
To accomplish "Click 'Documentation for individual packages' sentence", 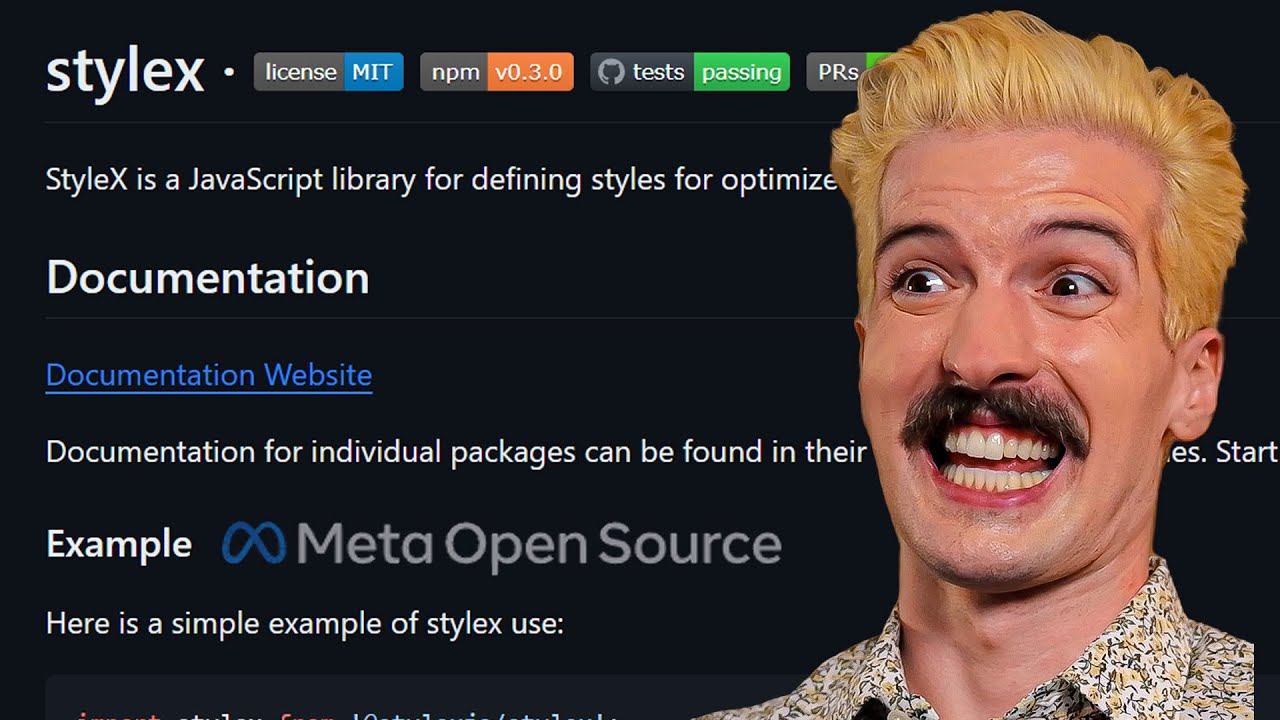I will tap(456, 452).
